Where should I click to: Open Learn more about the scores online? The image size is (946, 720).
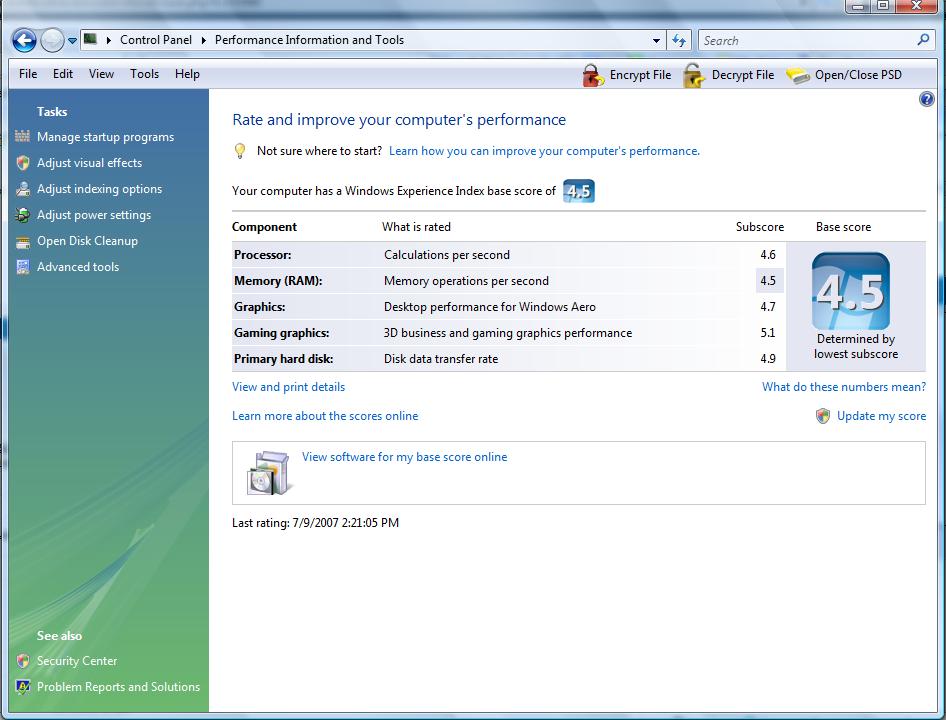pos(325,416)
